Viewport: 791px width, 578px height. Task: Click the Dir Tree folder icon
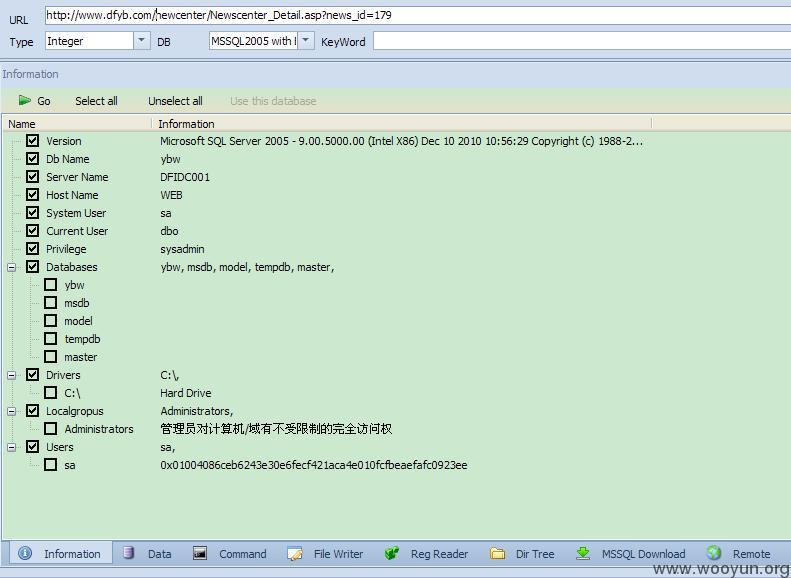497,553
